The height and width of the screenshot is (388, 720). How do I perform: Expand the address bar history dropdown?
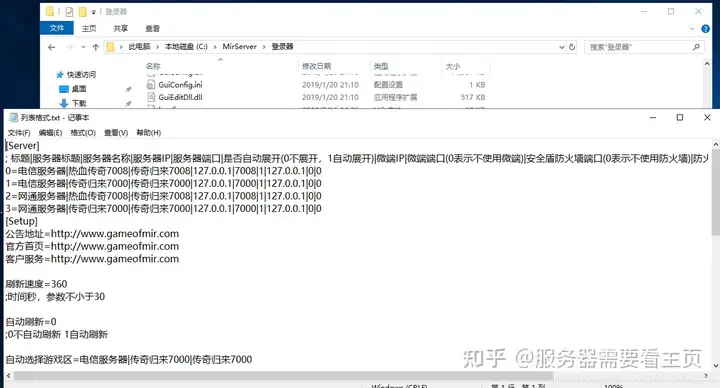tap(562, 47)
